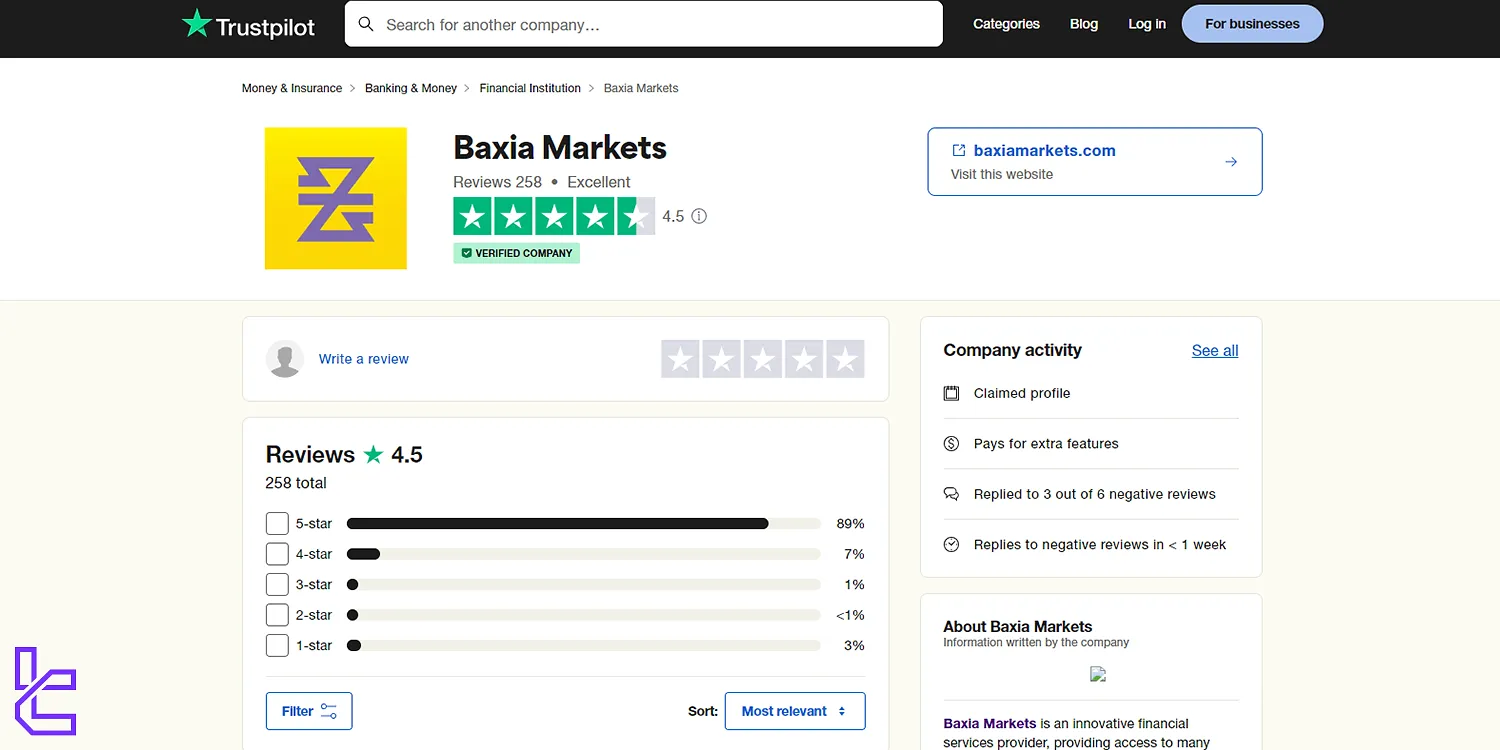Click the 'Pays for extra features' text
1500x750 pixels.
(x=1046, y=443)
